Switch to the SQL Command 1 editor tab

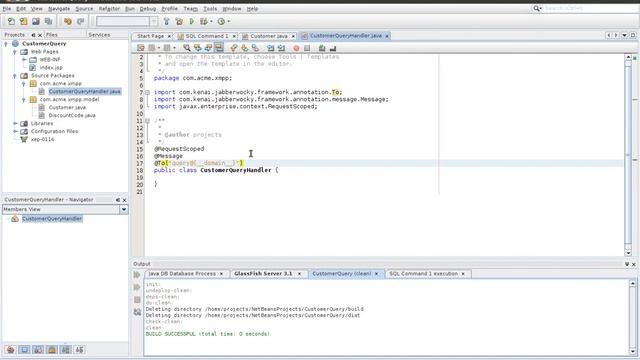coord(207,36)
